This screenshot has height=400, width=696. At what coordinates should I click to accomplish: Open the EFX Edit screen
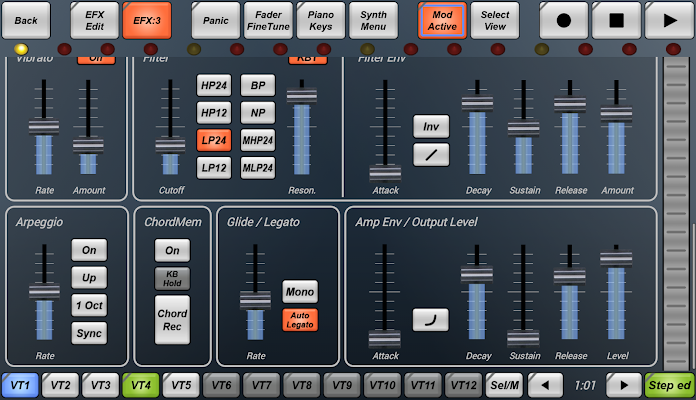(x=95, y=20)
